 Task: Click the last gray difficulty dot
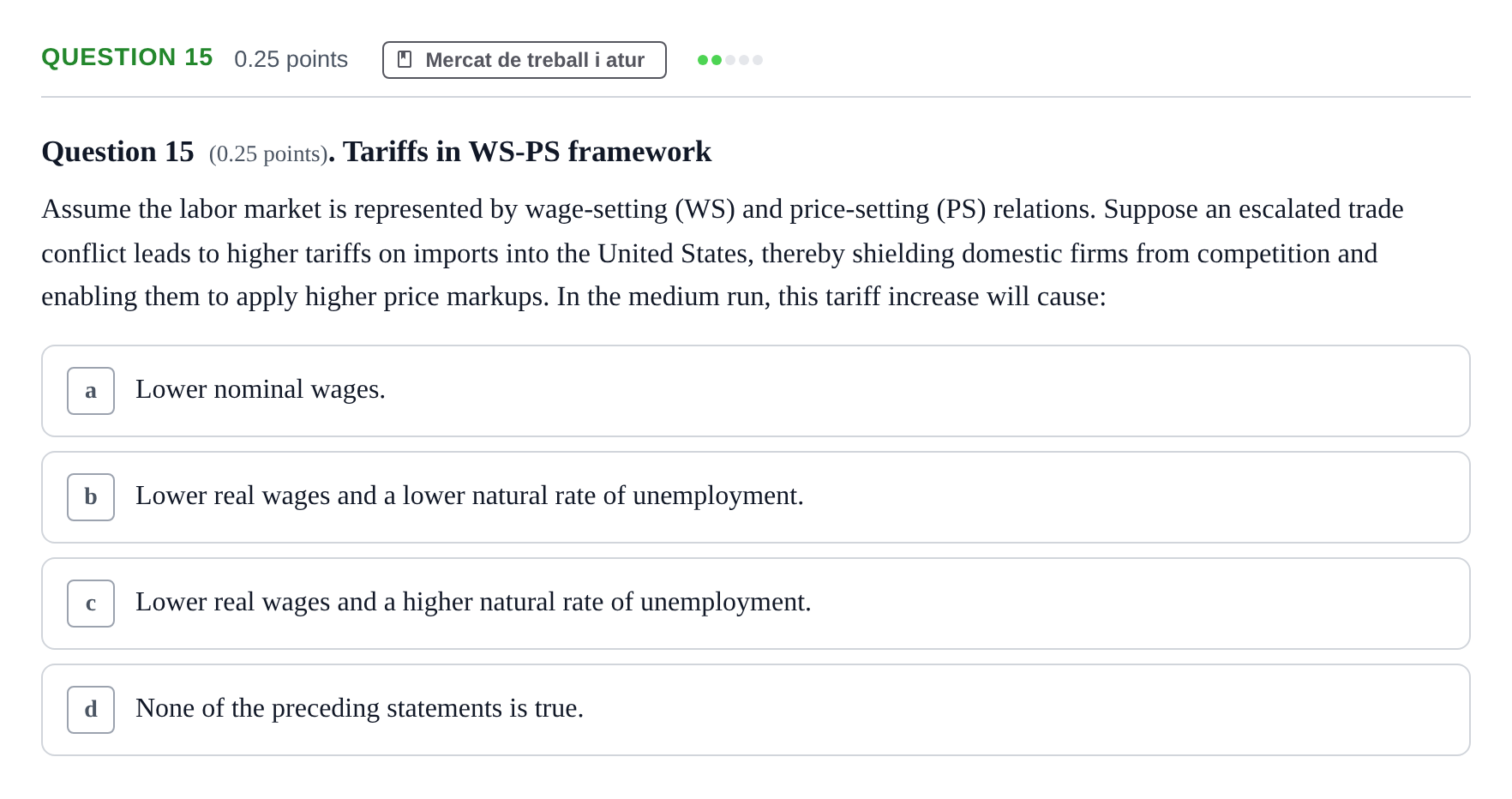click(x=758, y=60)
